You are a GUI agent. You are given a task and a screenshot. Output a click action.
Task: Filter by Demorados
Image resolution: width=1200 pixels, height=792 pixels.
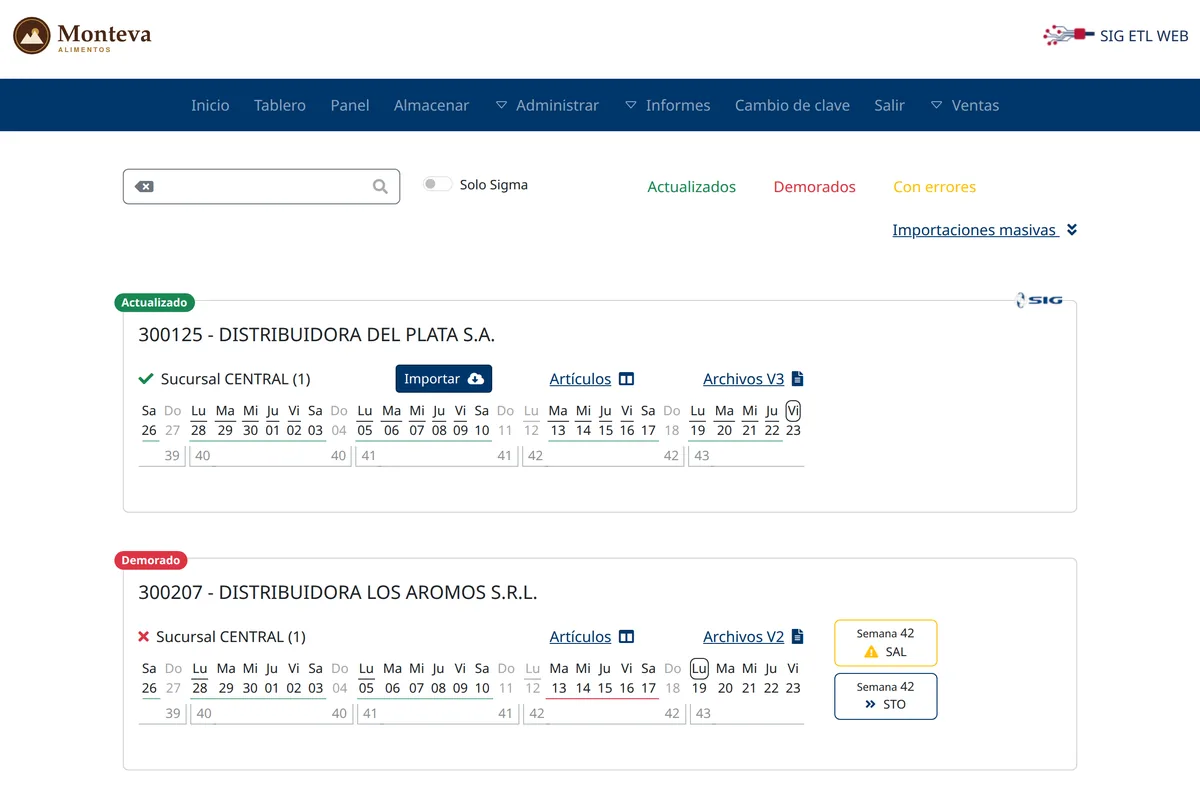pyautogui.click(x=815, y=187)
